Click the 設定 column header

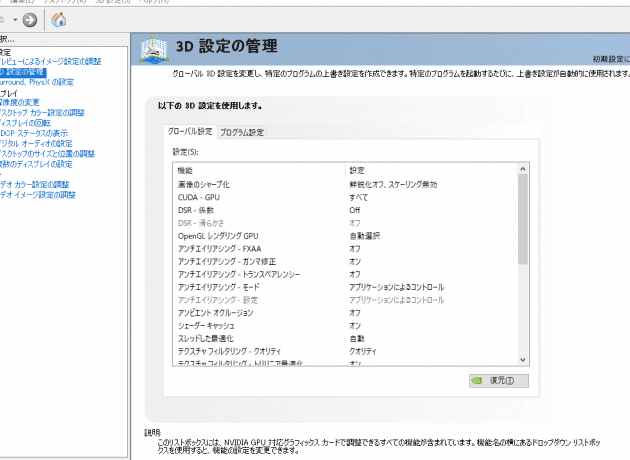pos(431,171)
